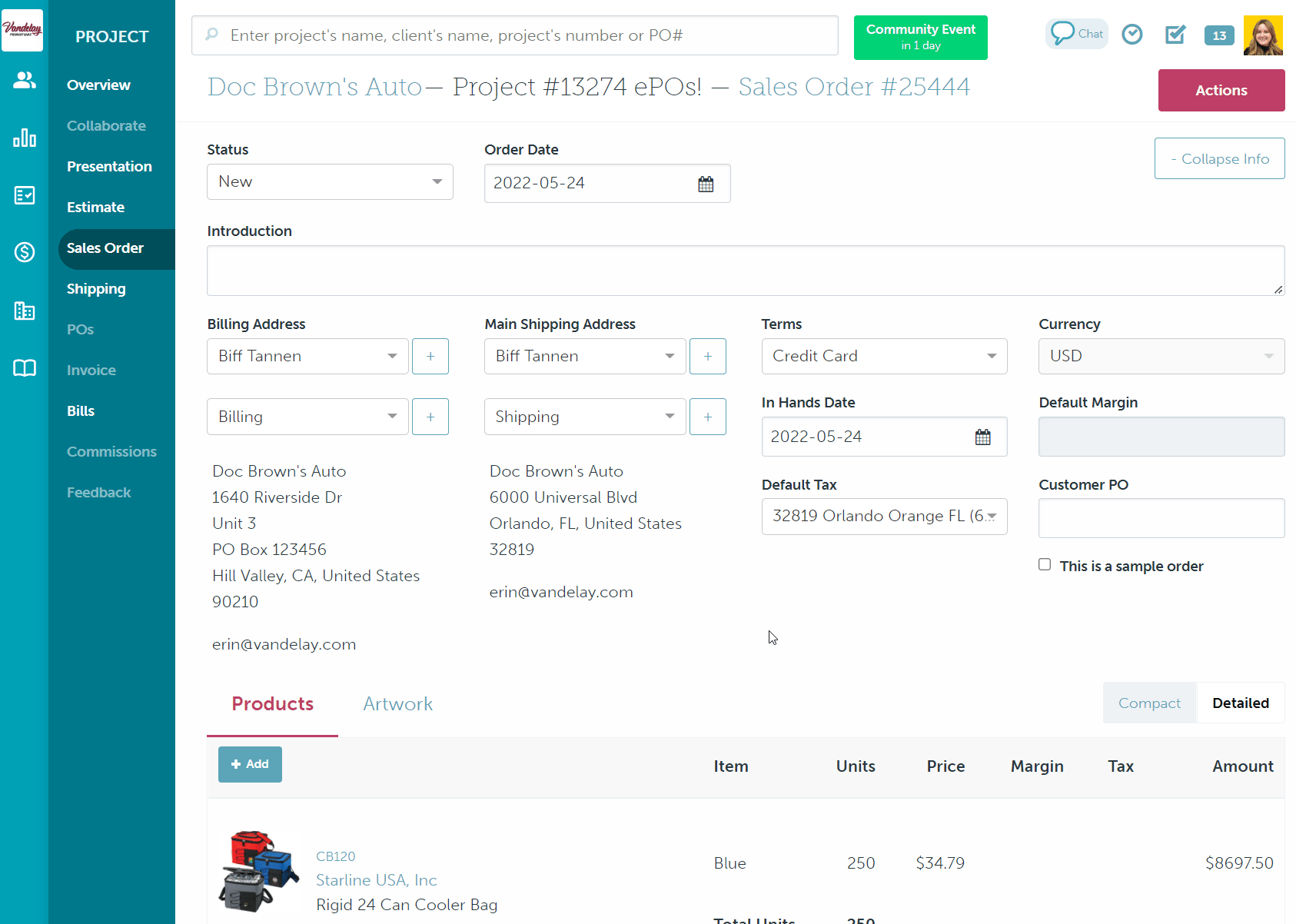Click the red Actions button
The image size is (1296, 924).
point(1221,91)
